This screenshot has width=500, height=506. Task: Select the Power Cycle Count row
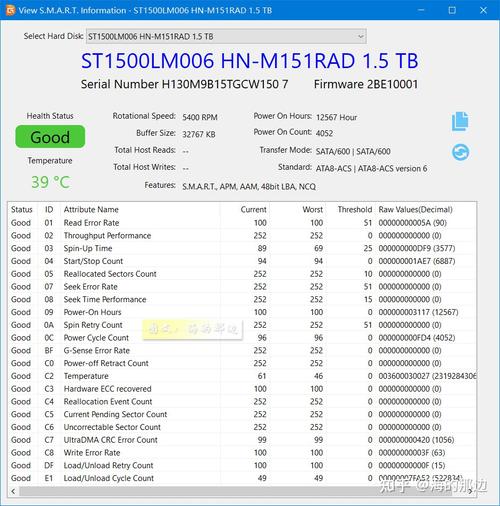[x=242, y=338]
